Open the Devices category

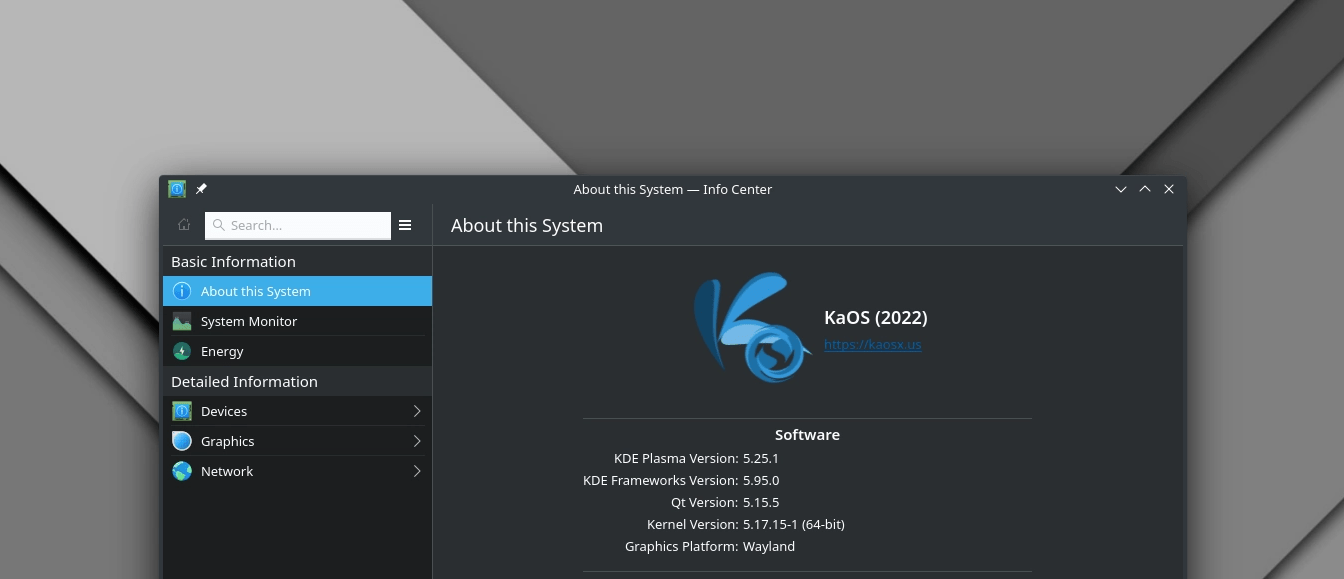[297, 411]
